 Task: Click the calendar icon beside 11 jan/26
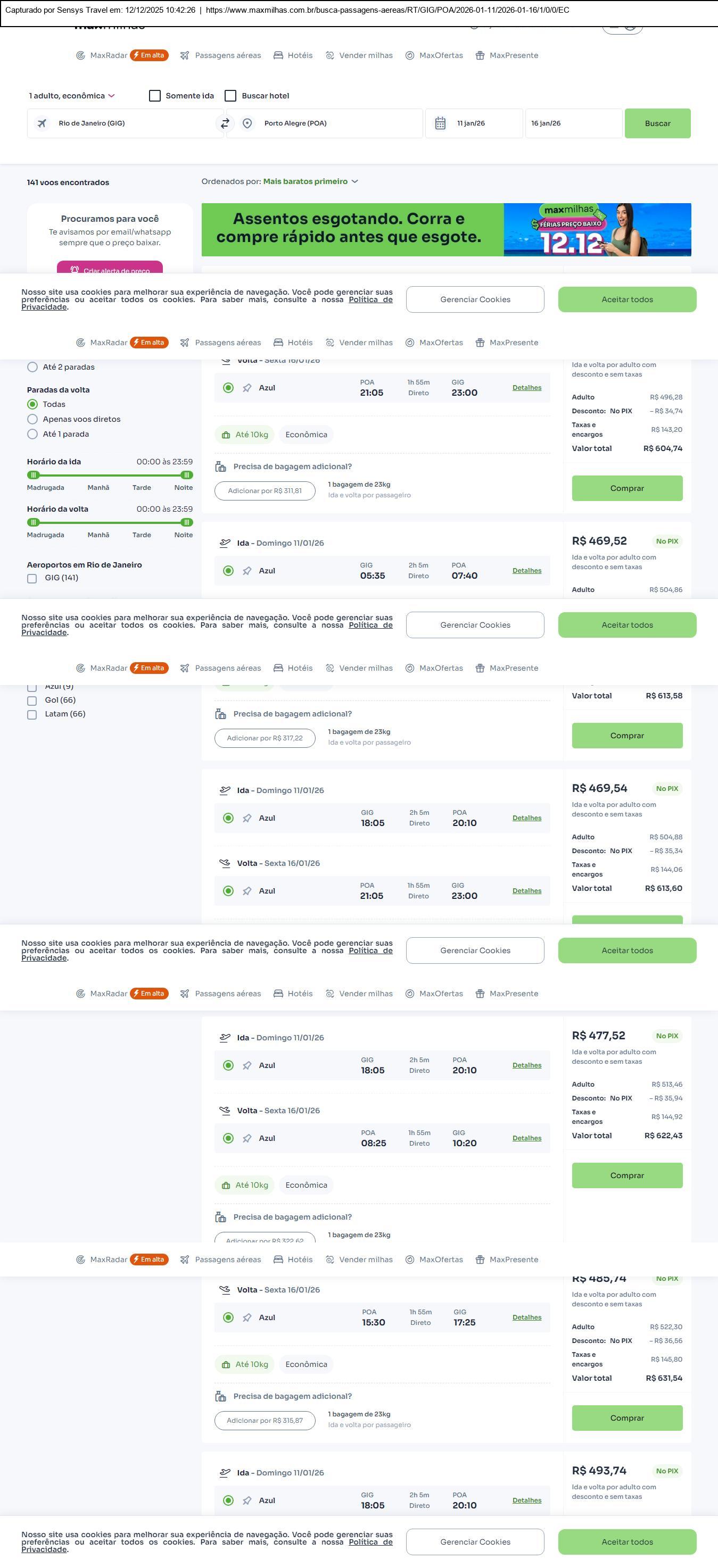click(440, 123)
